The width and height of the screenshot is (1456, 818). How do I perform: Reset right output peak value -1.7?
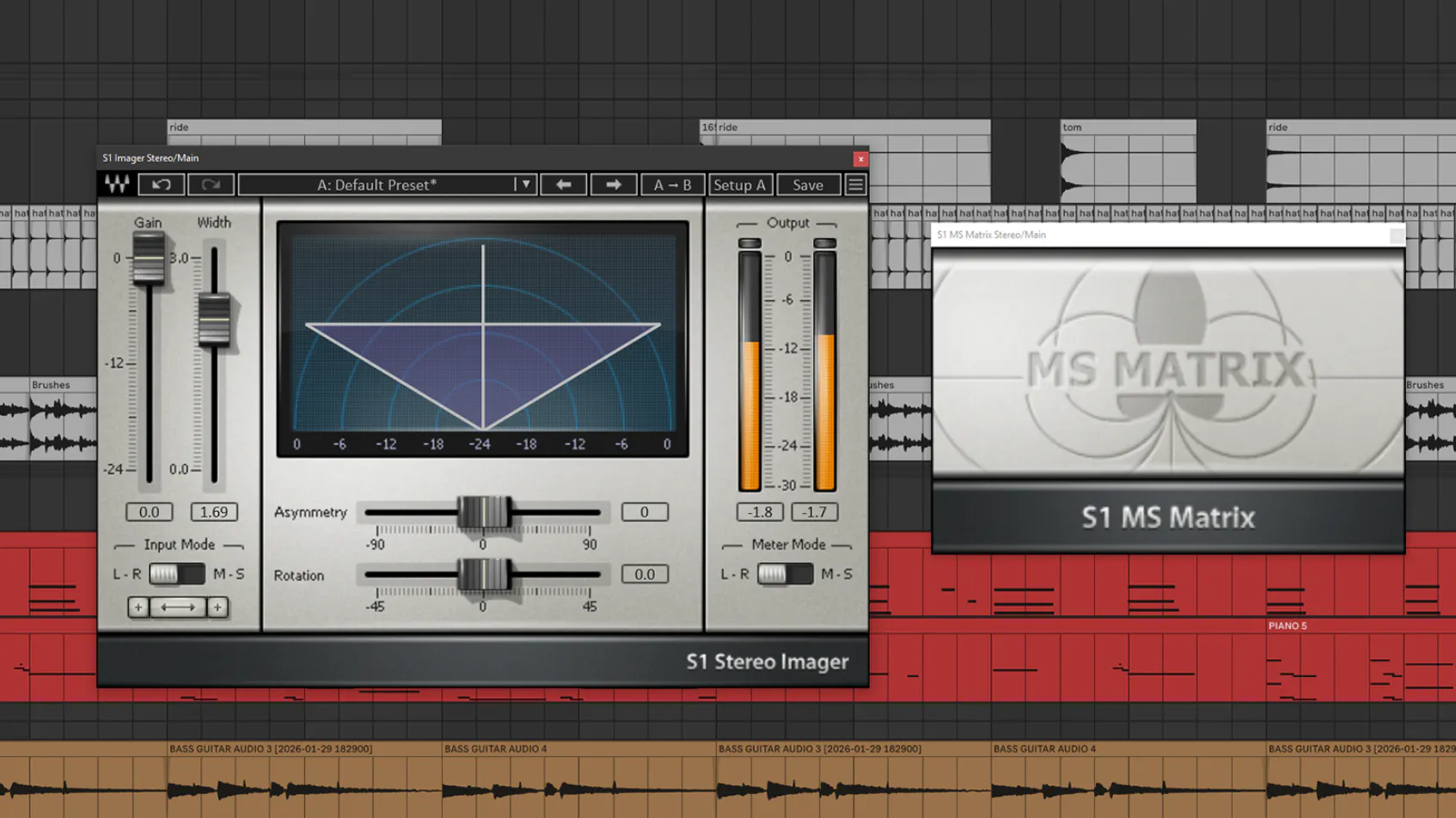coord(815,512)
